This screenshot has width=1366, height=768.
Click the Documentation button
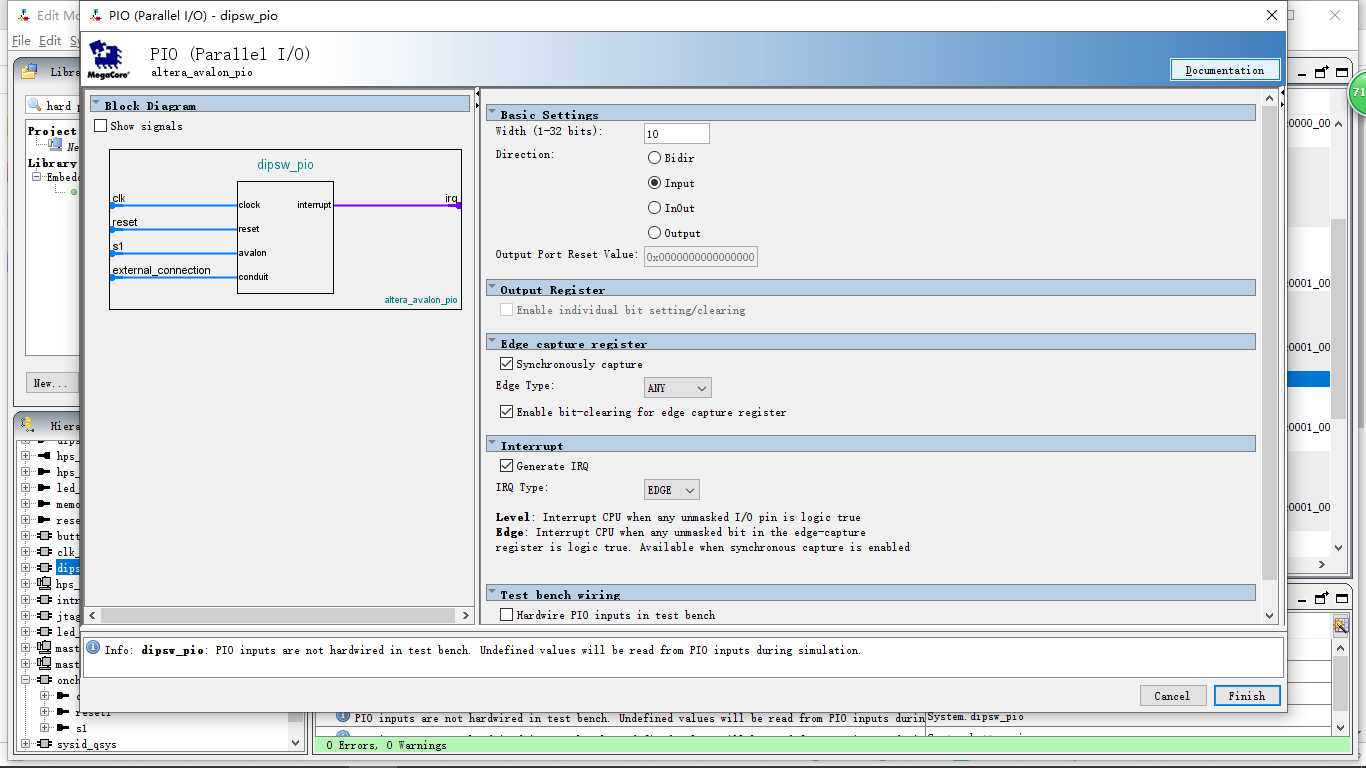pos(1224,70)
